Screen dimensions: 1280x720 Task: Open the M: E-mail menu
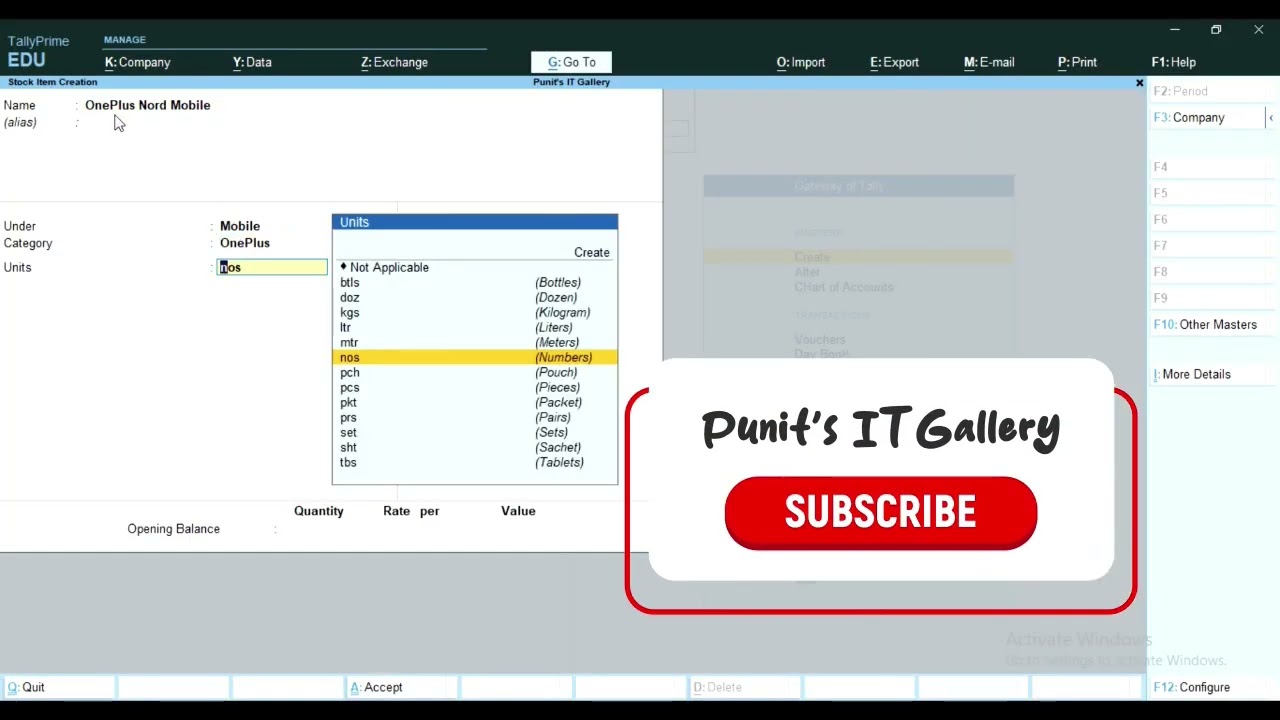click(x=989, y=62)
